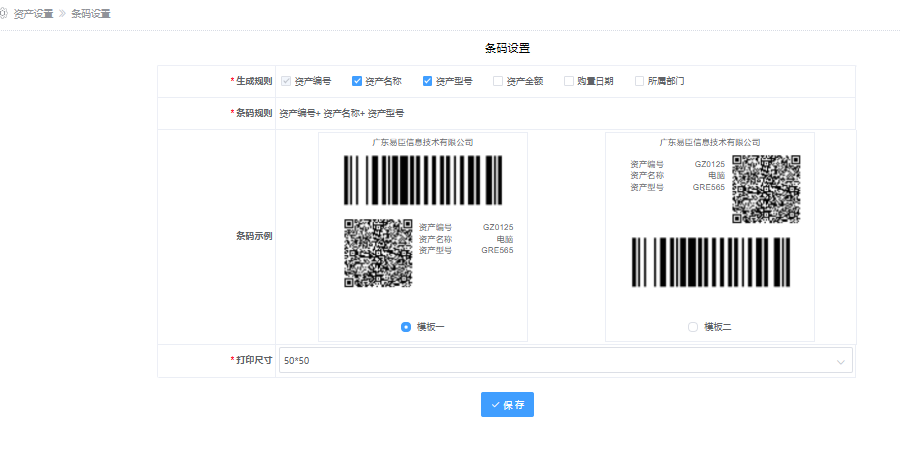Click GRE565 value in template two
The image size is (901, 453).
point(709,187)
